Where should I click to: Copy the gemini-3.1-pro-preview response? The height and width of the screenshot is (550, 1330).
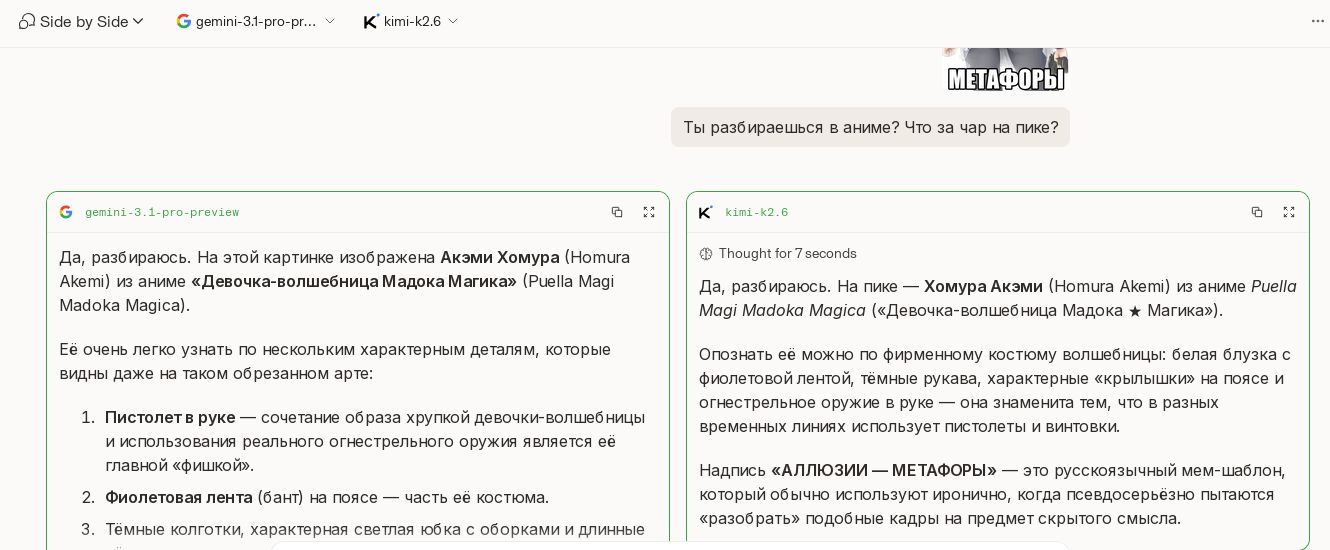tap(617, 212)
